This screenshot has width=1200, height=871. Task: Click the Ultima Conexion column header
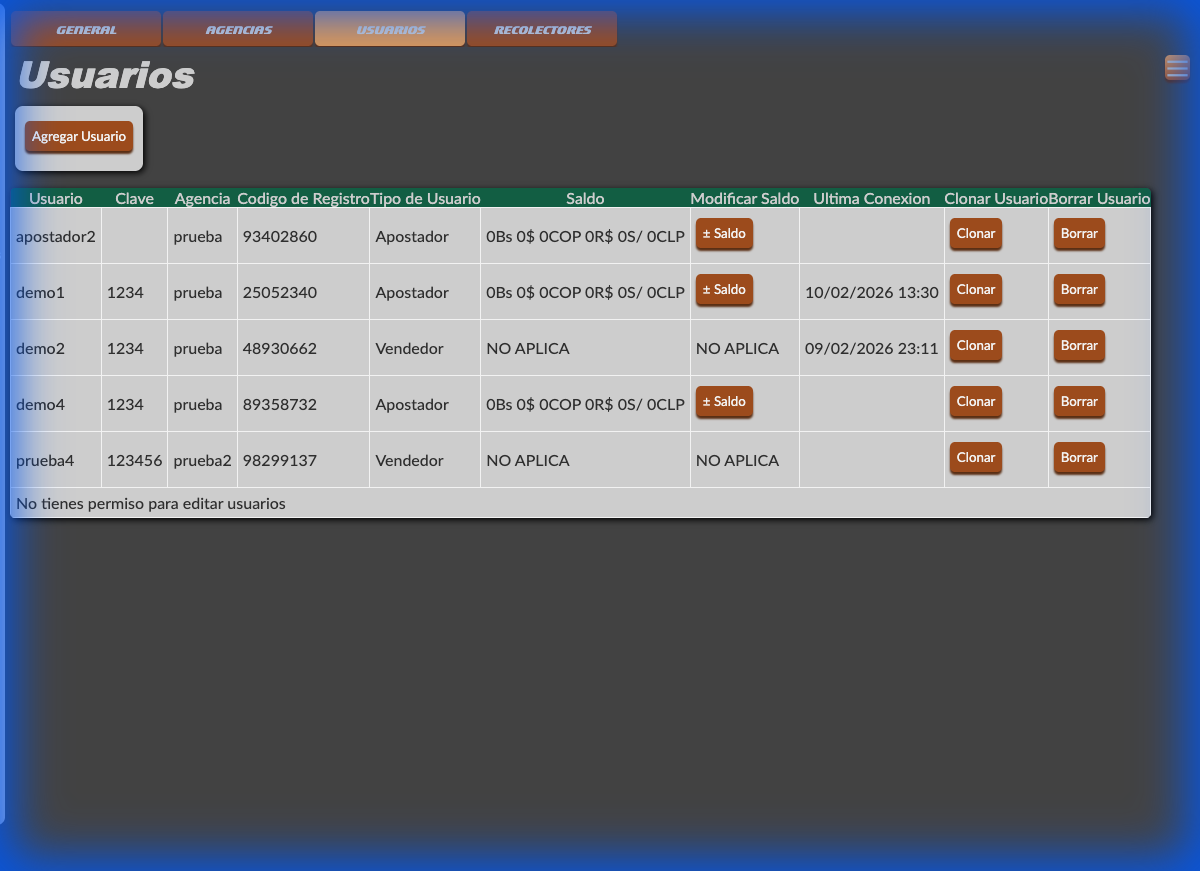coord(871,199)
